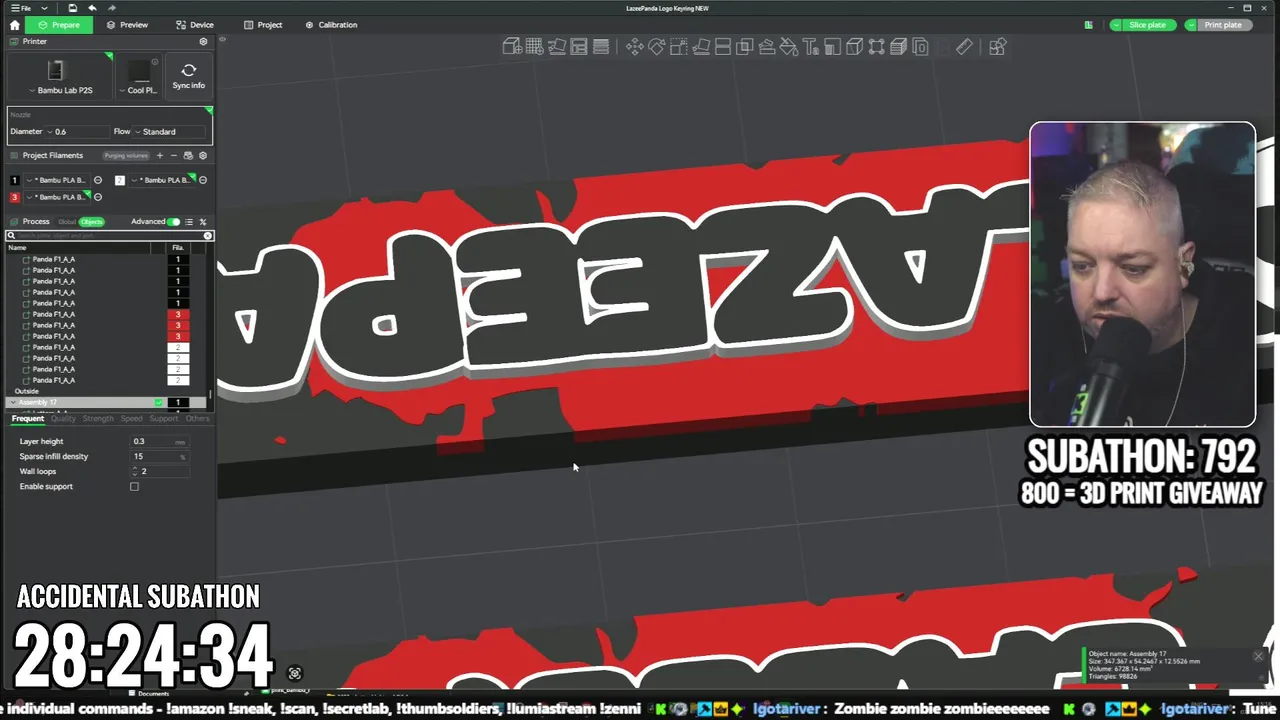The height and width of the screenshot is (720, 1280).
Task: Switch process scope to Global
Action: [67, 222]
